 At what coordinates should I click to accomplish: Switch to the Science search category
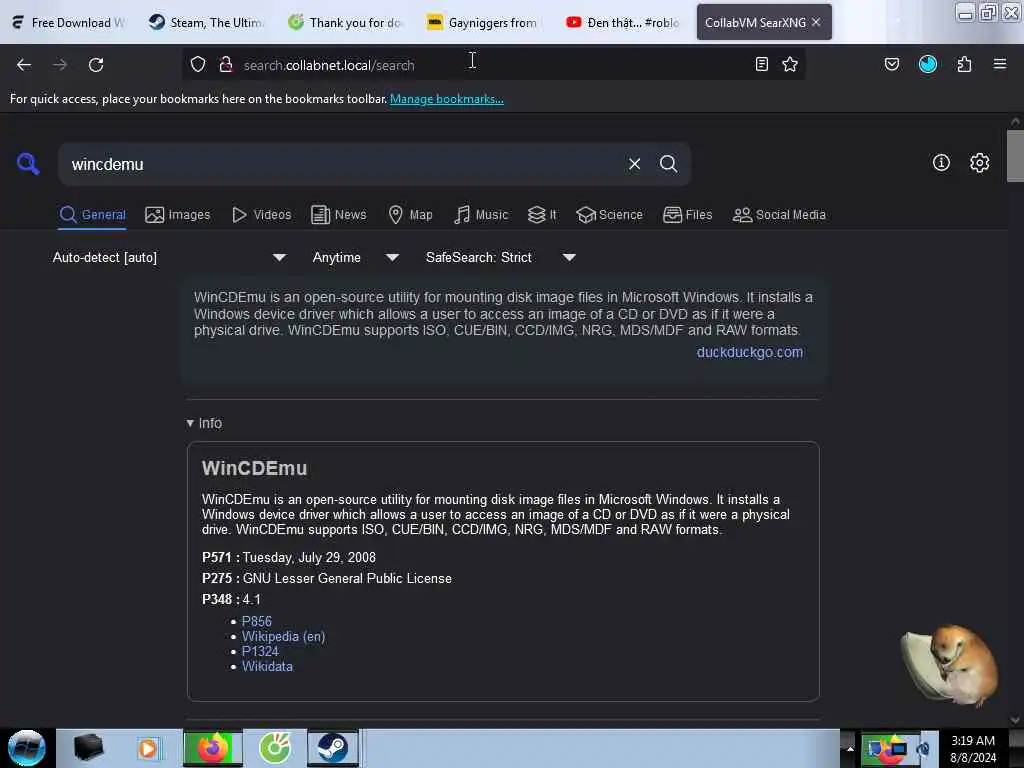click(609, 215)
